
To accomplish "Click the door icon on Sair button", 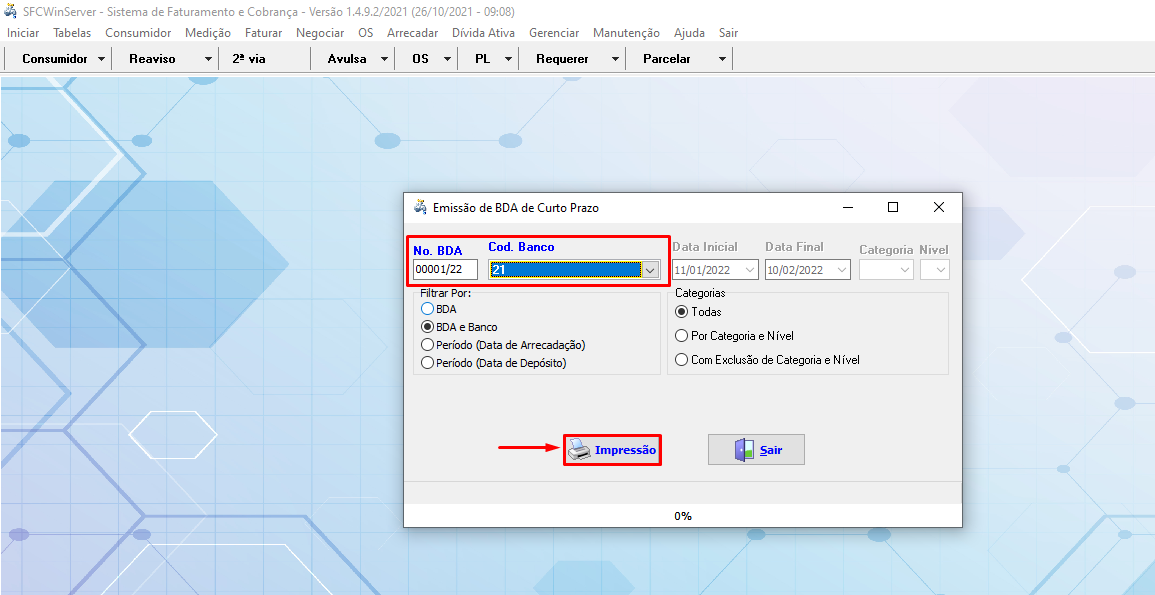I will (744, 450).
